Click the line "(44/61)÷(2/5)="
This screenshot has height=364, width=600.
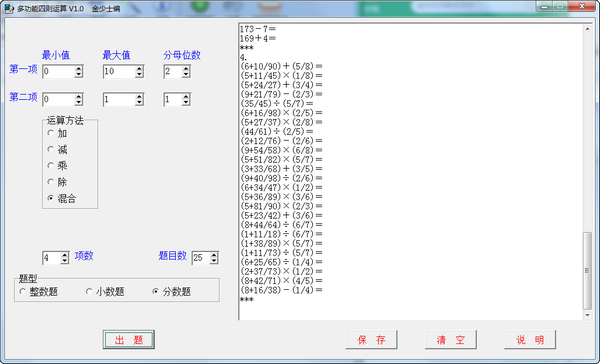(277, 131)
